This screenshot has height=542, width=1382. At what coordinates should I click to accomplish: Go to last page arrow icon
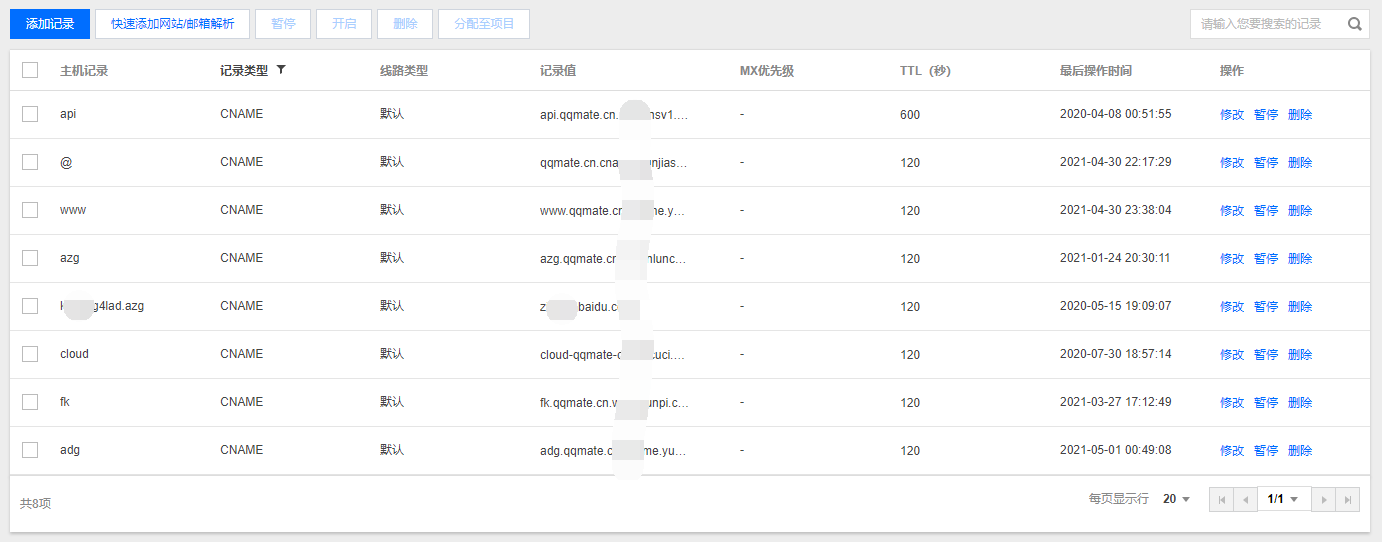click(1348, 499)
